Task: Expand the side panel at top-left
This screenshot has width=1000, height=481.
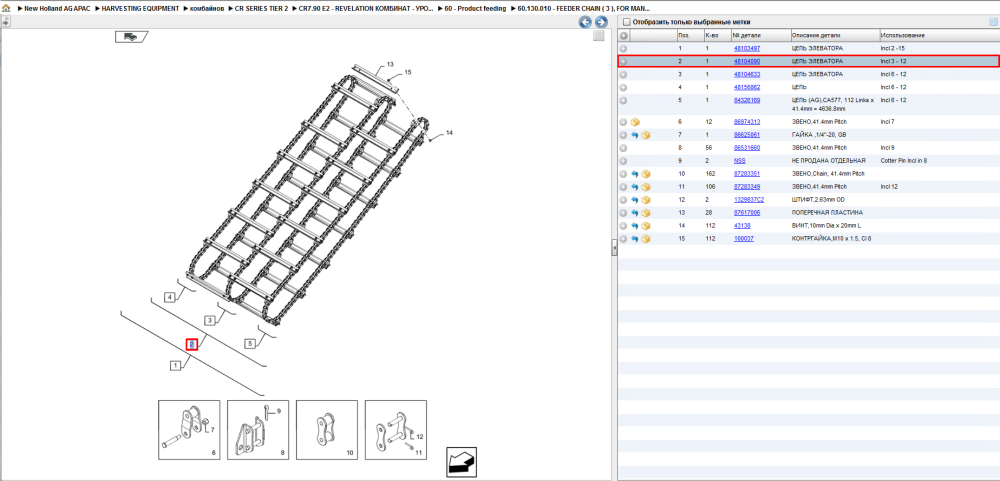Action: click(5, 22)
